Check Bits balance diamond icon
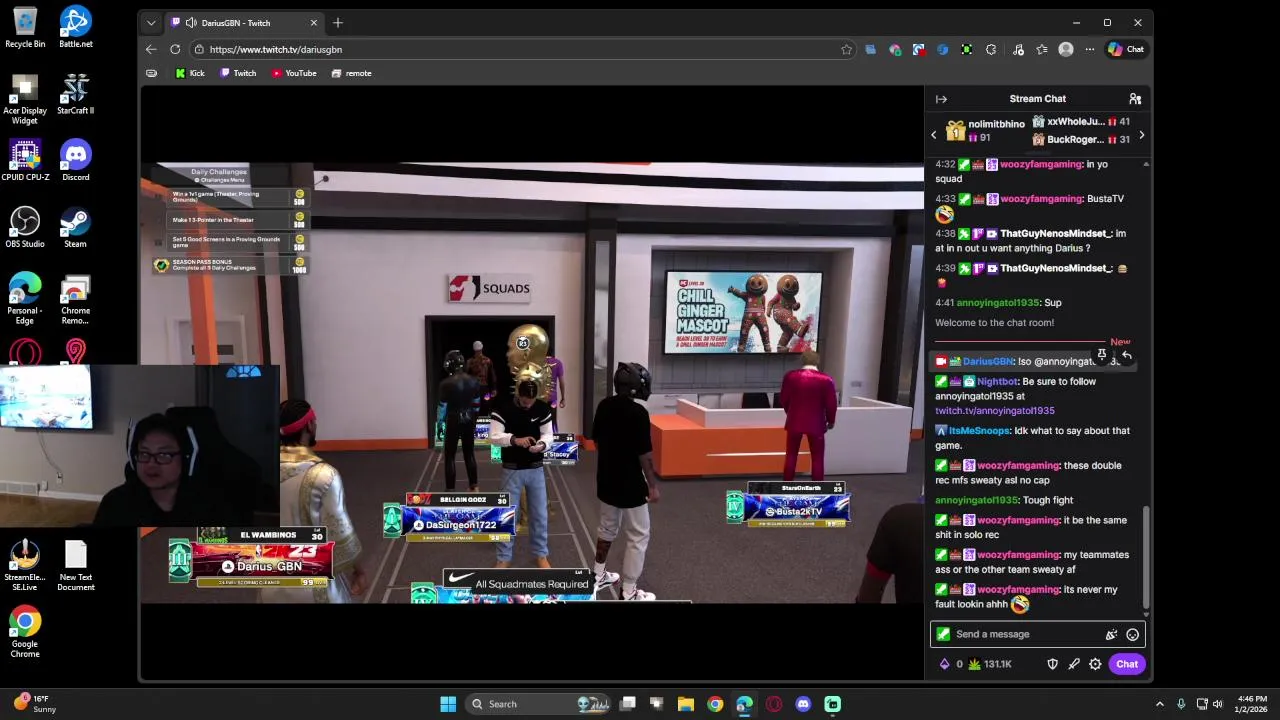1280x720 pixels. [x=944, y=664]
